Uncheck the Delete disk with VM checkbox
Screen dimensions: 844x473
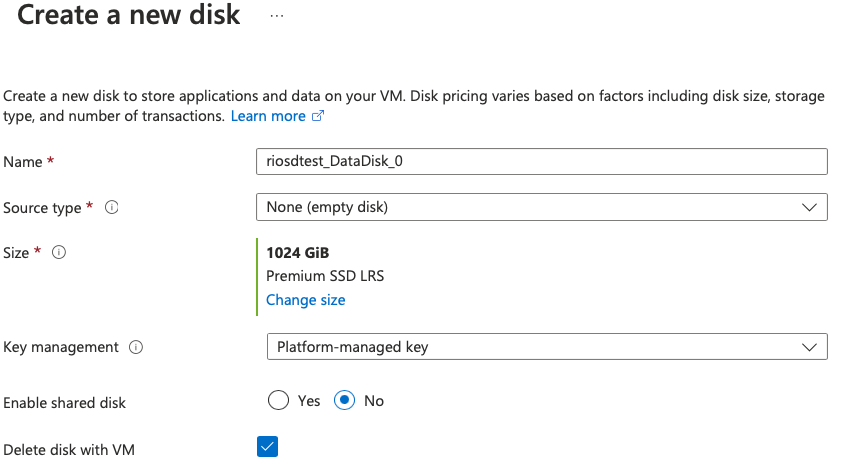tap(267, 446)
